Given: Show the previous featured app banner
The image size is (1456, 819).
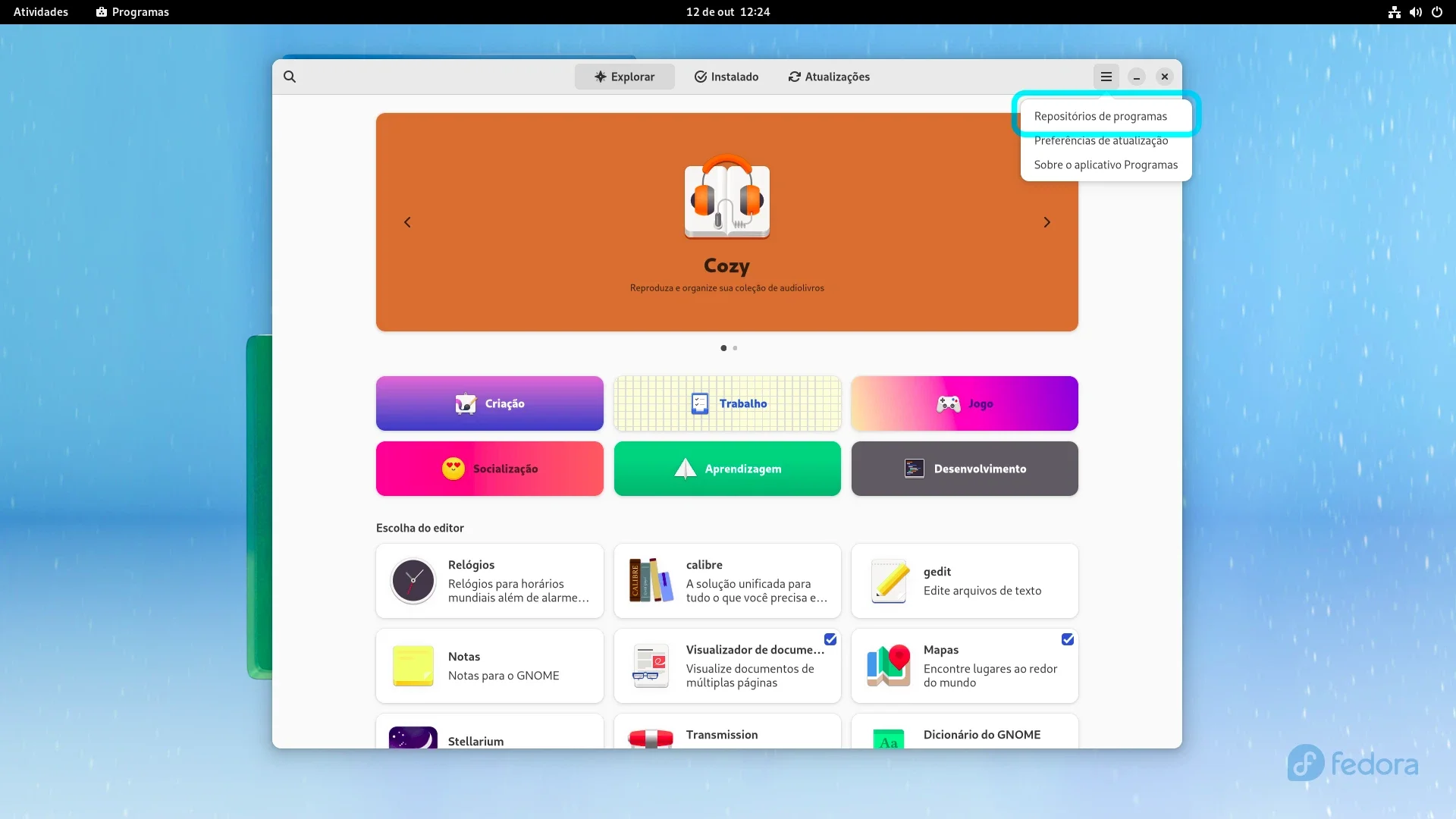Looking at the screenshot, I should (407, 222).
